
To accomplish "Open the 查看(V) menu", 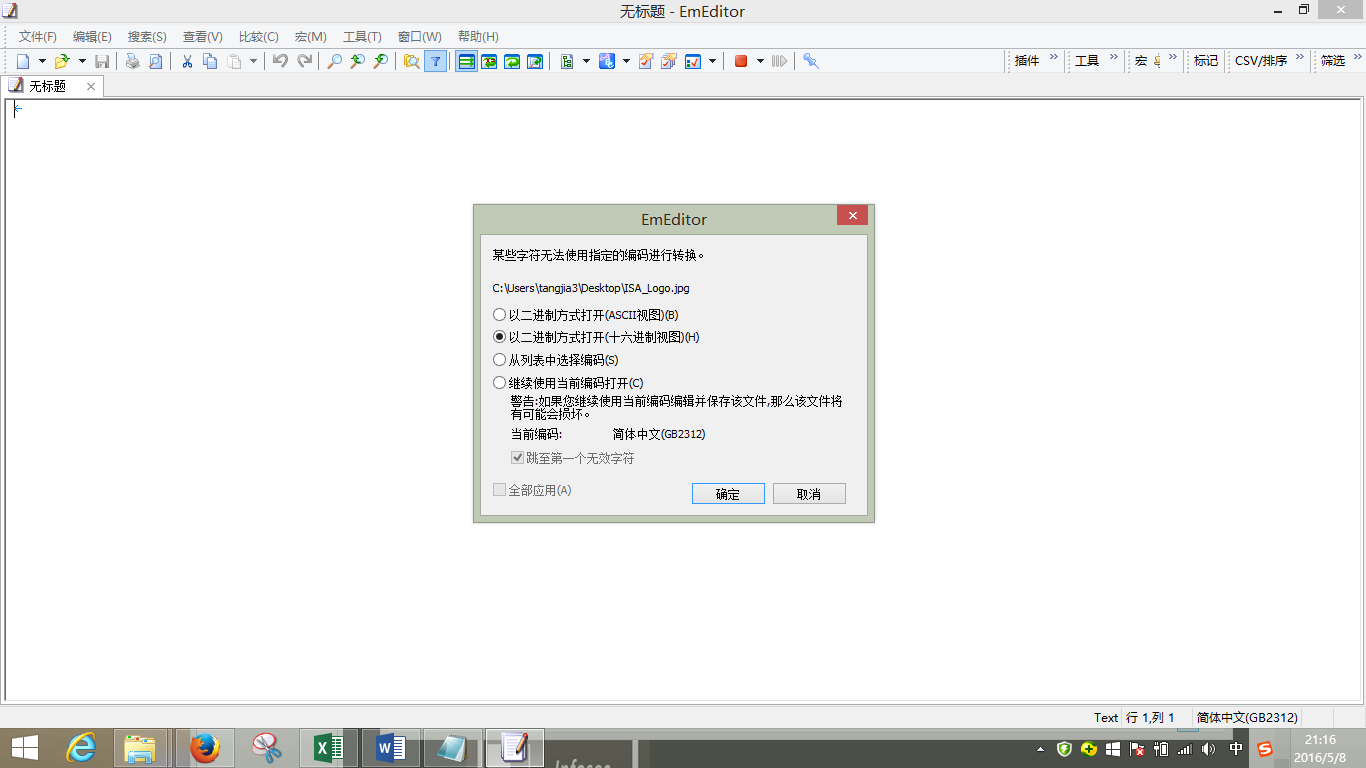I will point(202,36).
